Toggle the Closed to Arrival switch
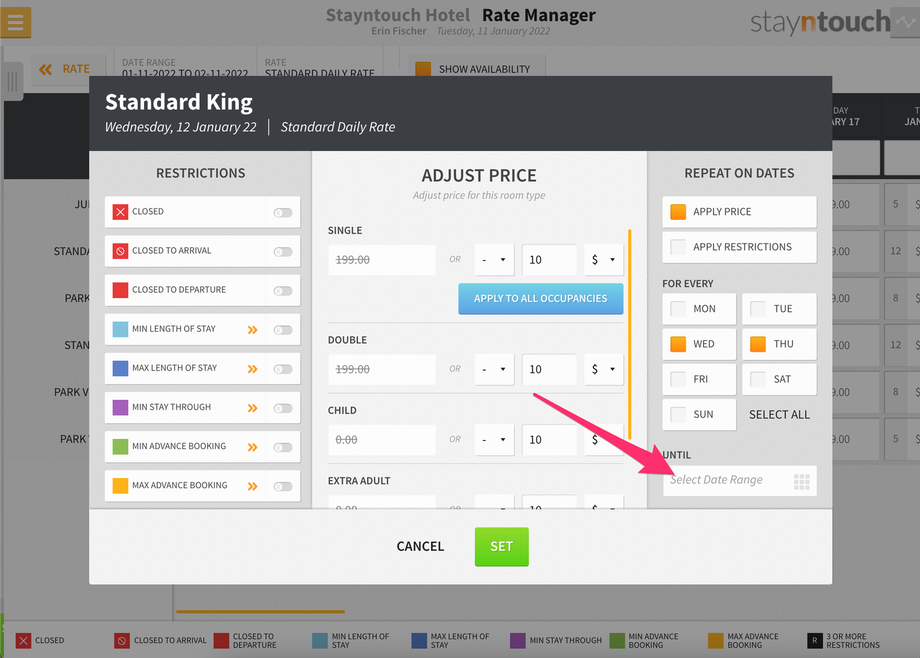The image size is (920, 658). [x=283, y=252]
